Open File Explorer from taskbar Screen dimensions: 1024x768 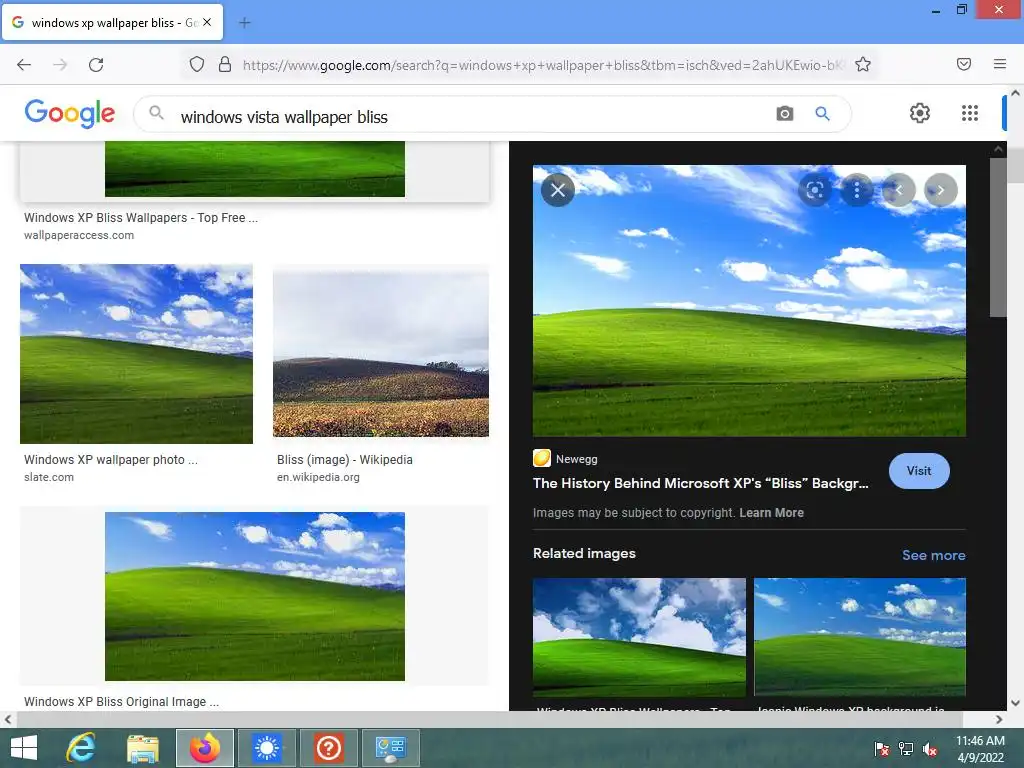coord(143,748)
